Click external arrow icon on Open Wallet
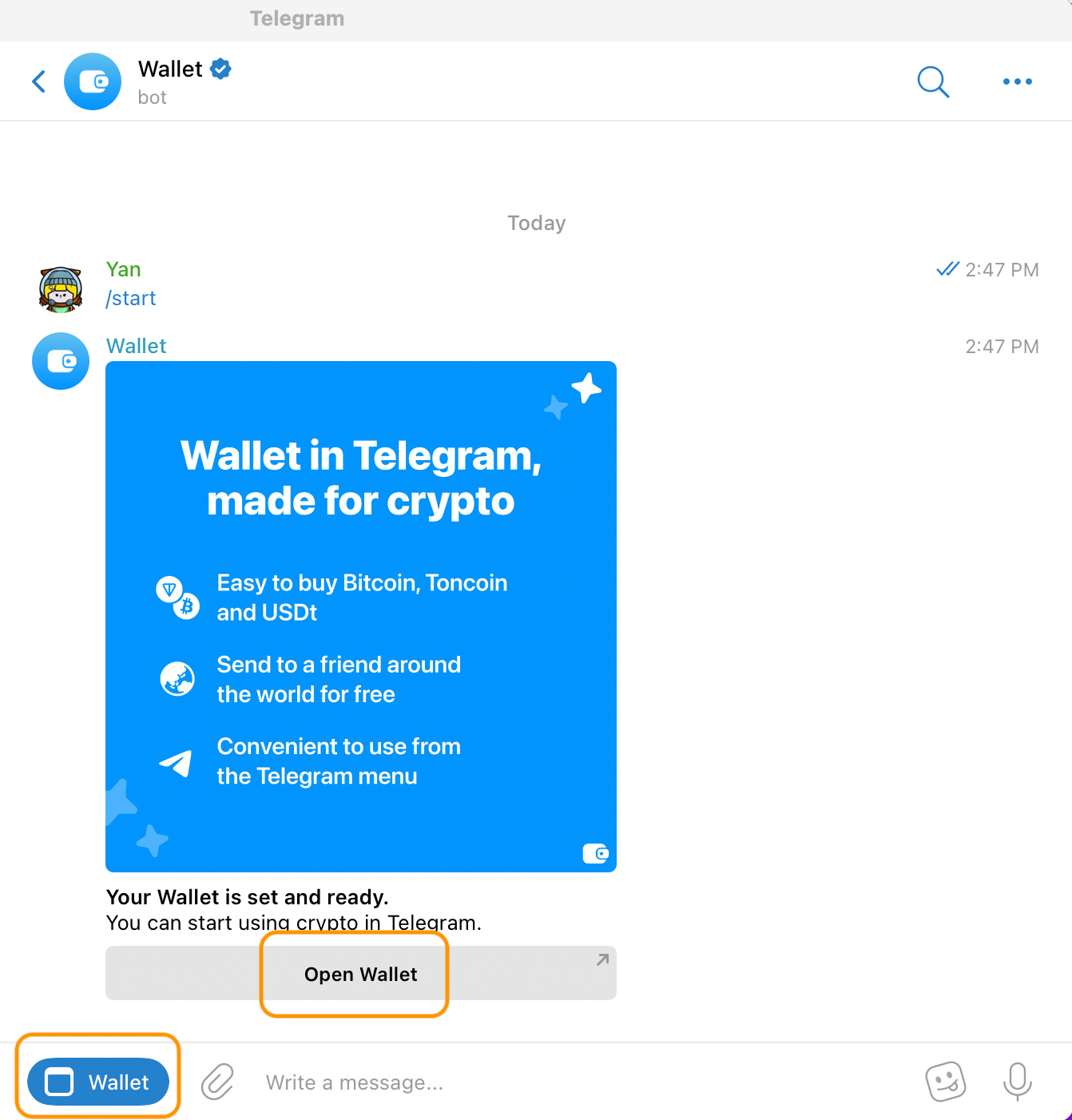 (602, 959)
